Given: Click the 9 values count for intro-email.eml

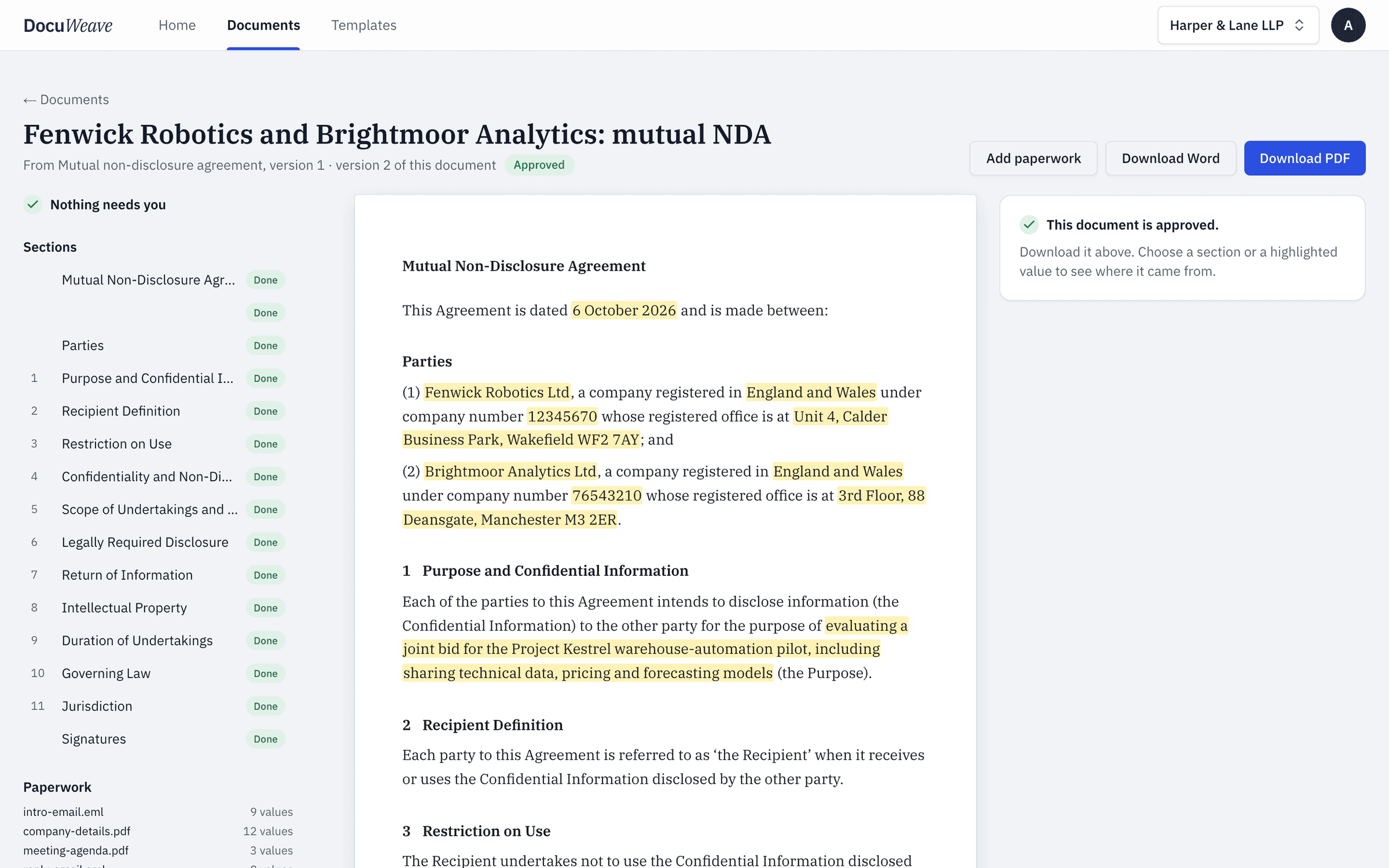Looking at the screenshot, I should 271,812.
